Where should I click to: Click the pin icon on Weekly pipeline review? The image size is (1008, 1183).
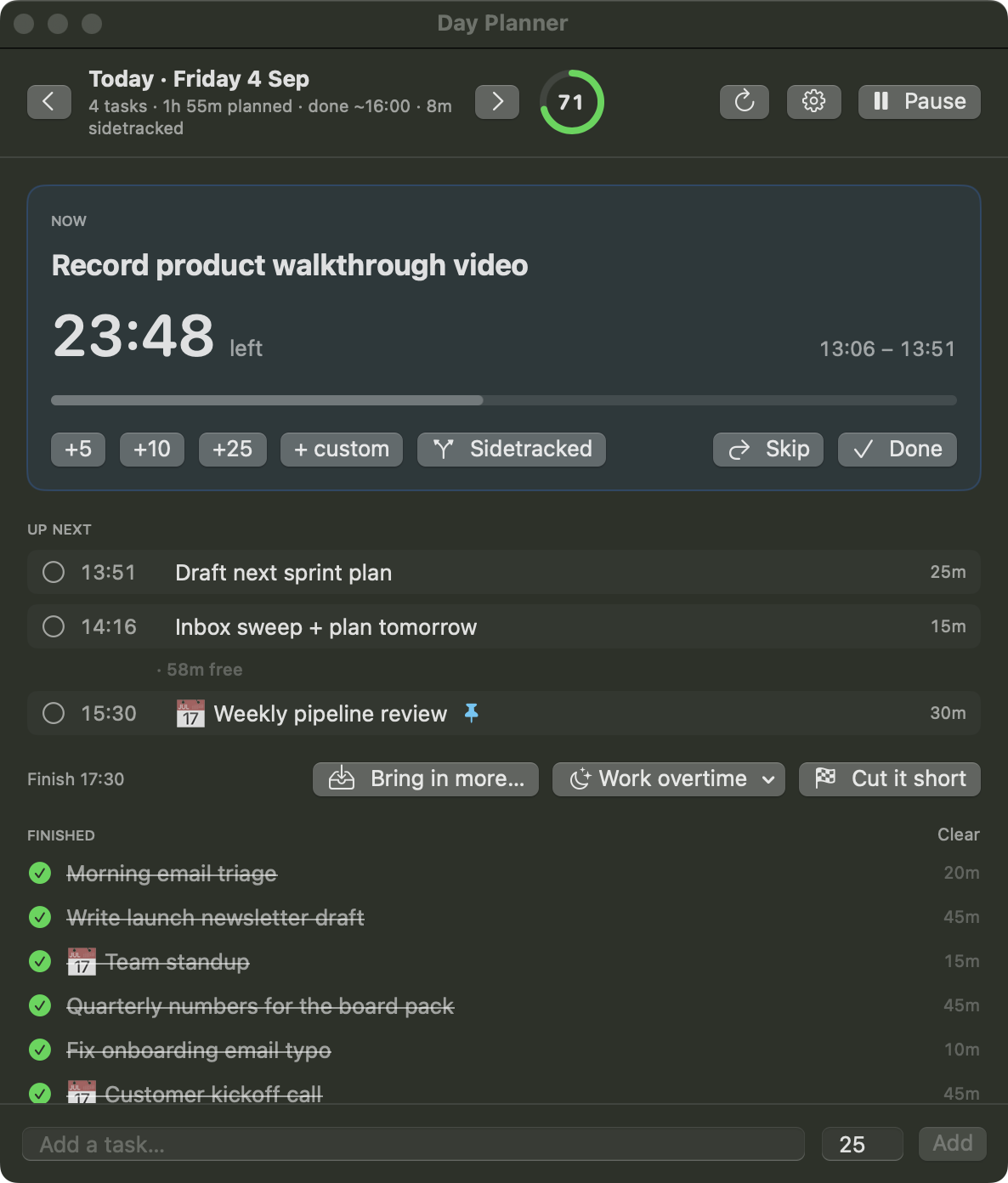pos(472,713)
